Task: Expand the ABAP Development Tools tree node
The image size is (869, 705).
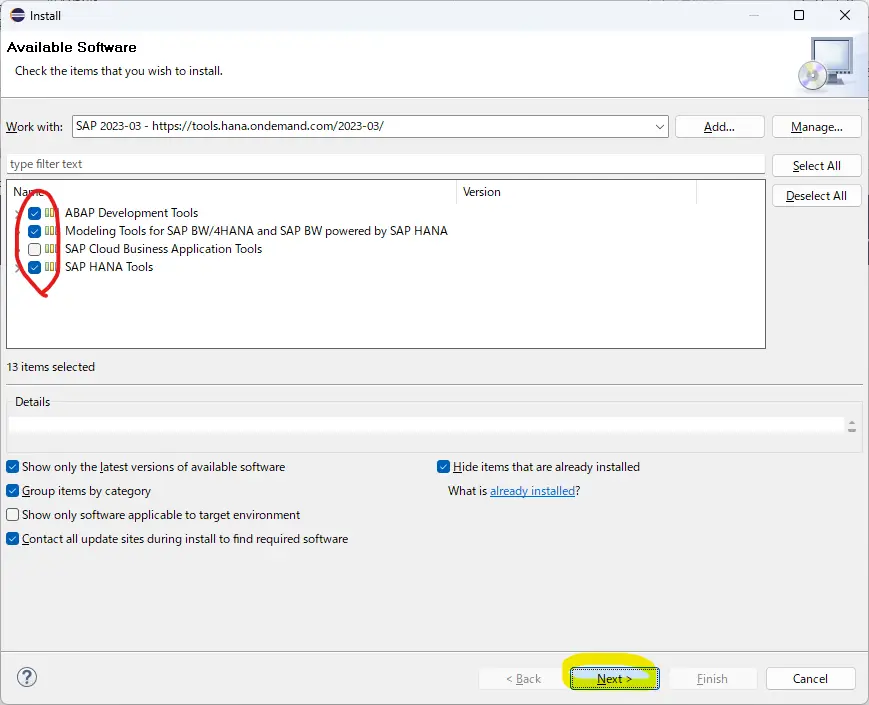Action: pyautogui.click(x=17, y=213)
